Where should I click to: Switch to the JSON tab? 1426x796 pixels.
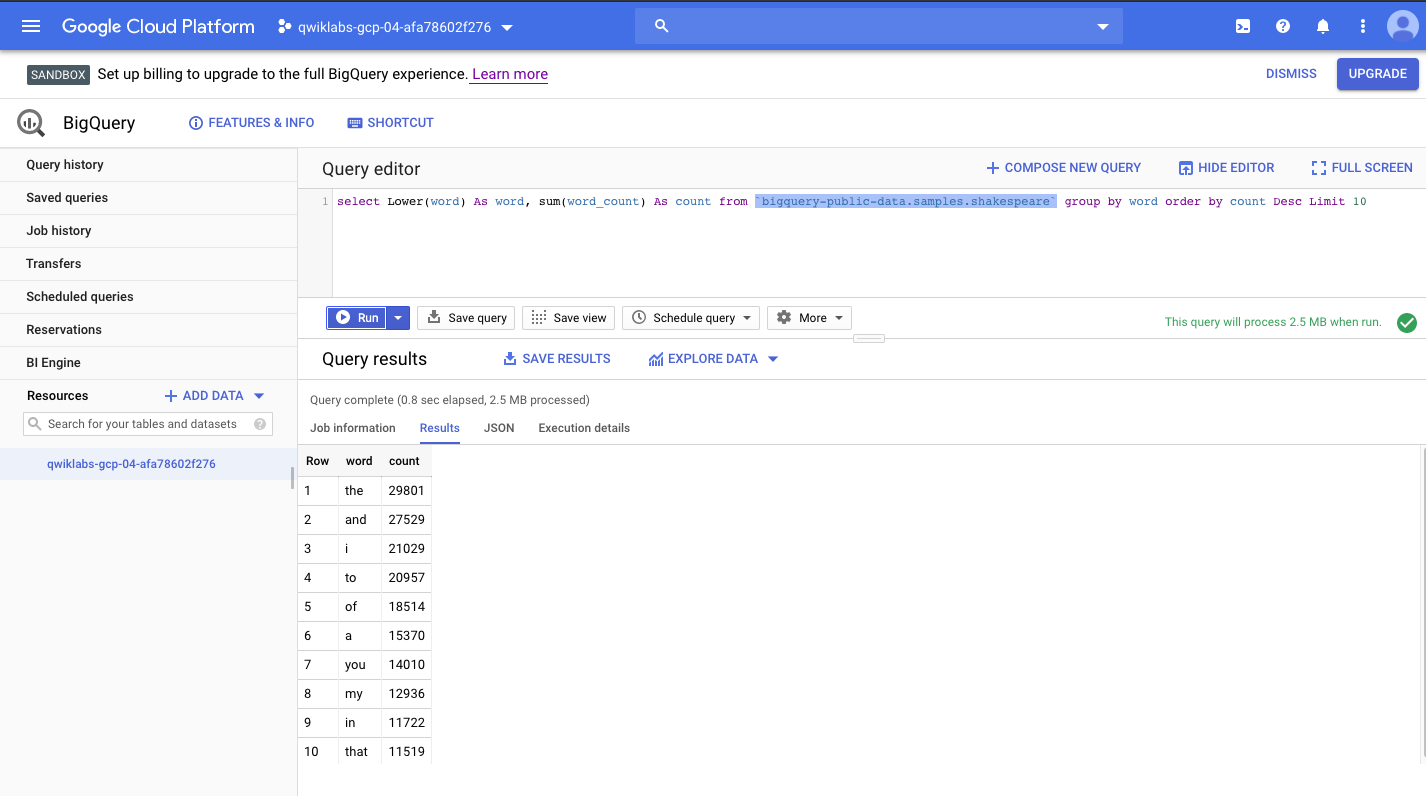[499, 428]
